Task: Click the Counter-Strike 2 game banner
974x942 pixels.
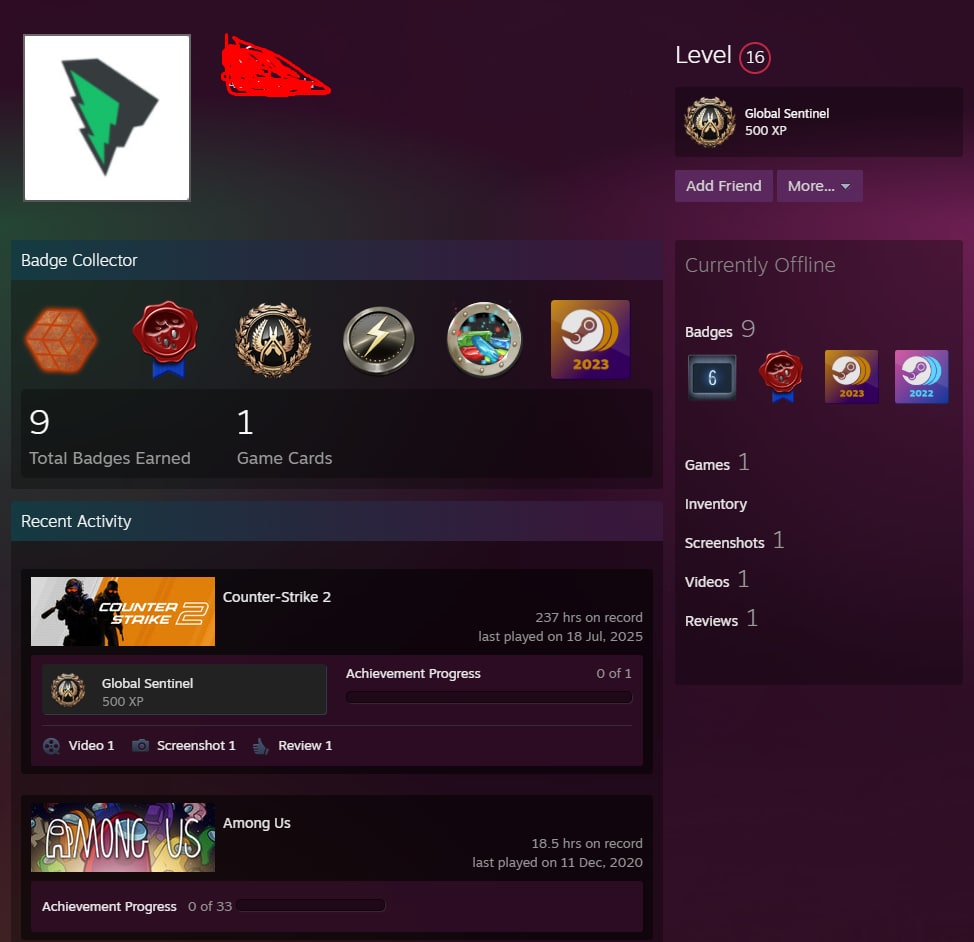Action: 123,611
